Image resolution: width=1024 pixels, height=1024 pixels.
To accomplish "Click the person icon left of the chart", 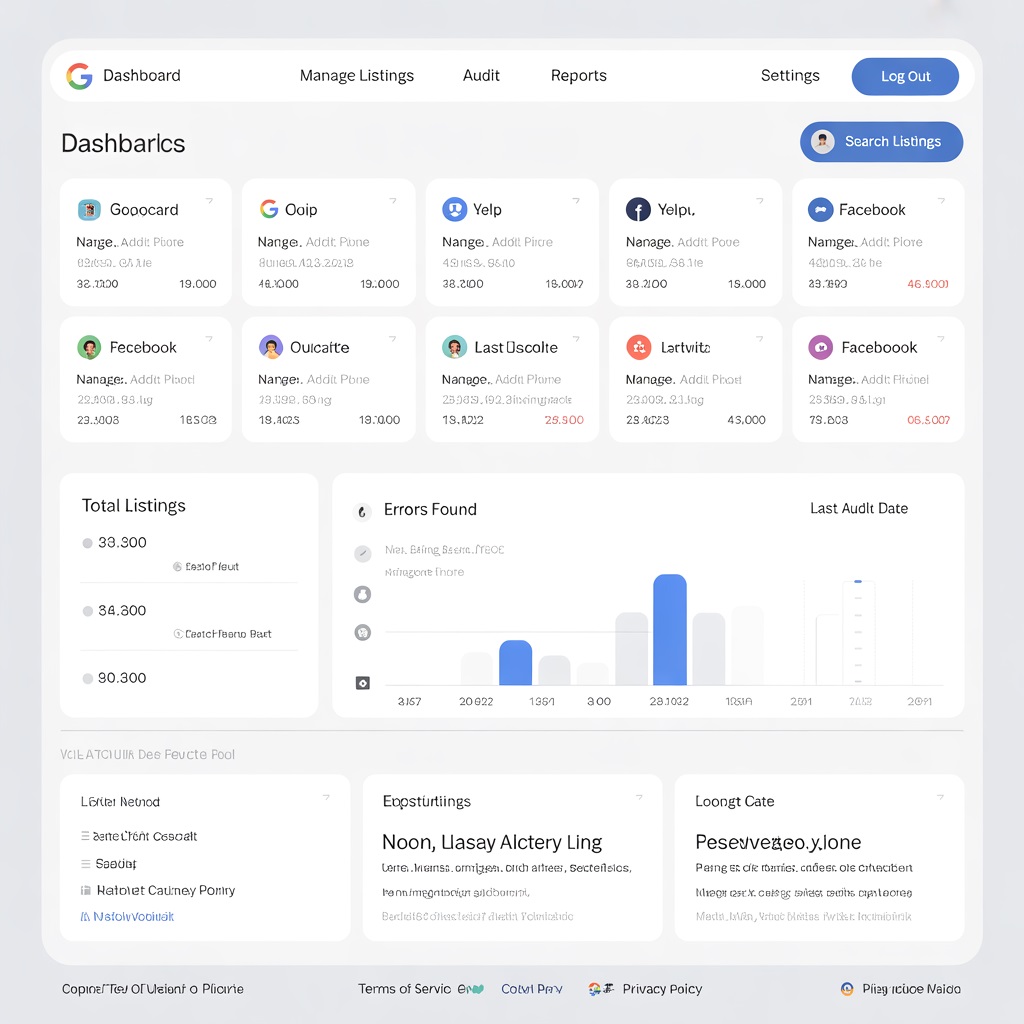I will tap(362, 594).
